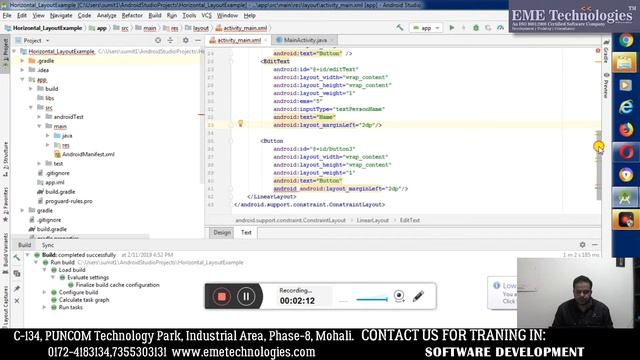Collapse the src folder
The image size is (640, 360).
click(31, 107)
